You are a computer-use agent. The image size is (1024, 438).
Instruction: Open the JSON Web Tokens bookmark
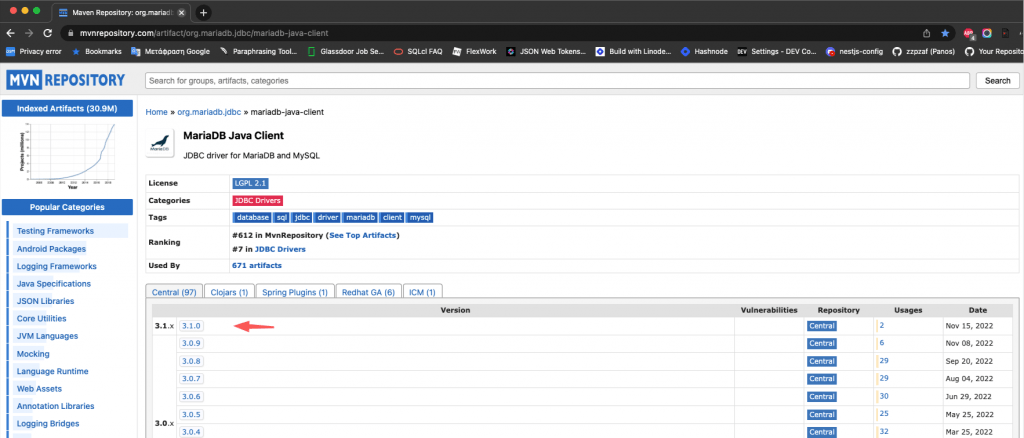(x=547, y=51)
